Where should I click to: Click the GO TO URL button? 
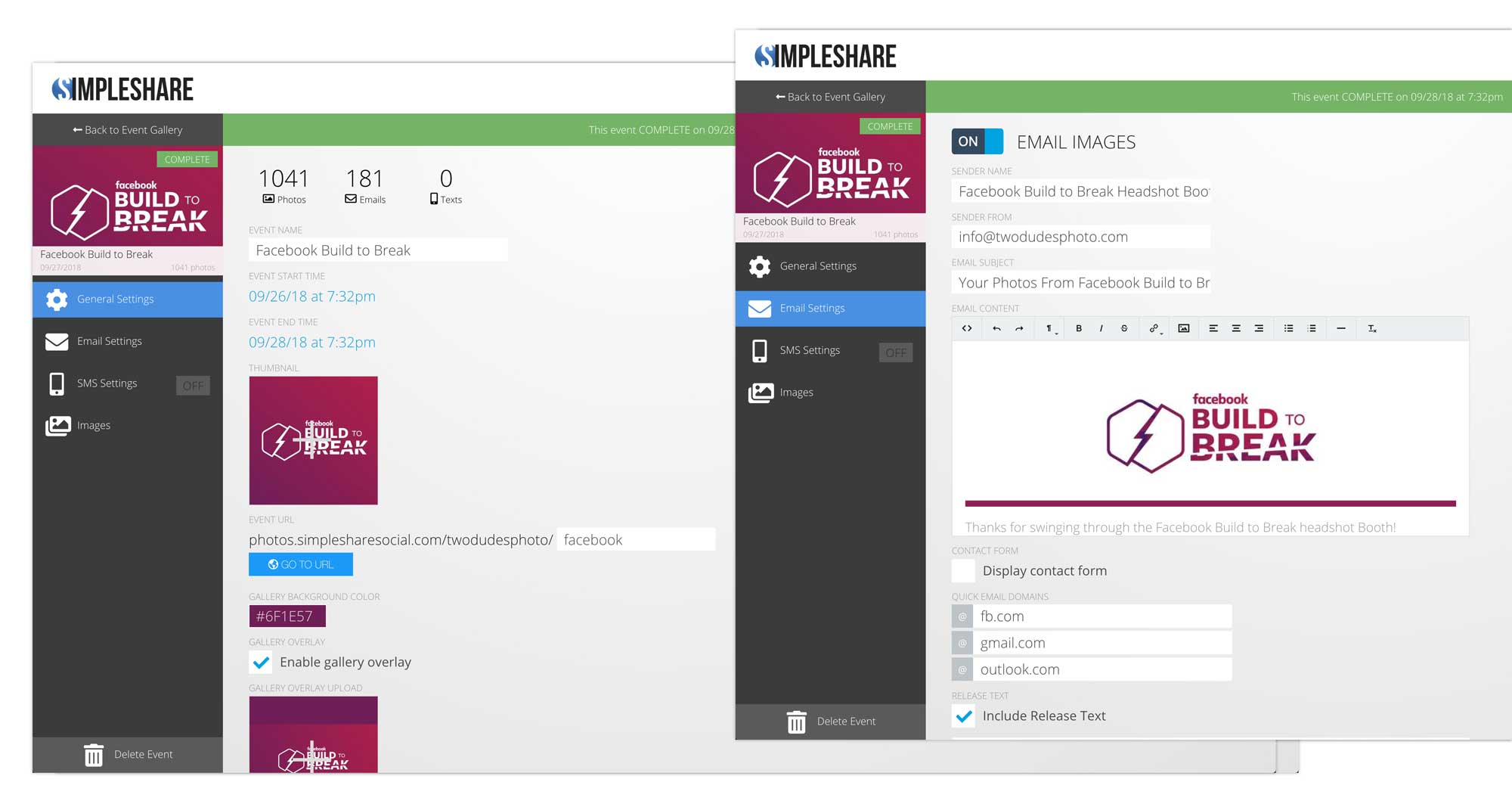pos(301,564)
